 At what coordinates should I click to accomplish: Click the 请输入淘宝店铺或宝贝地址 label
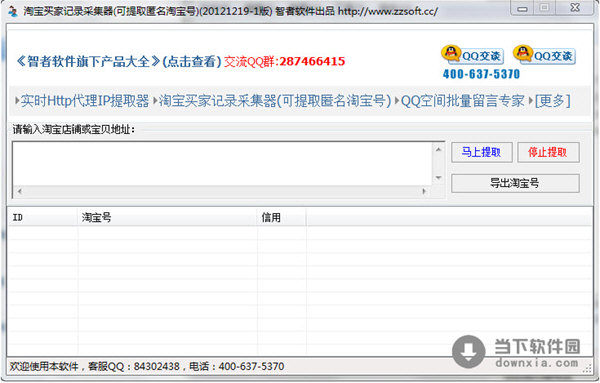click(74, 129)
